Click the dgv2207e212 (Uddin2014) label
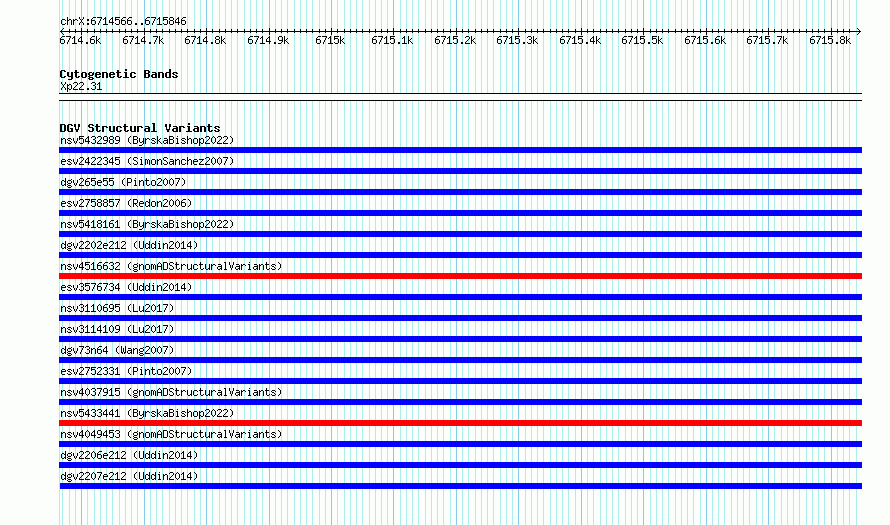Viewport: 890px width, 525px height. click(129, 476)
